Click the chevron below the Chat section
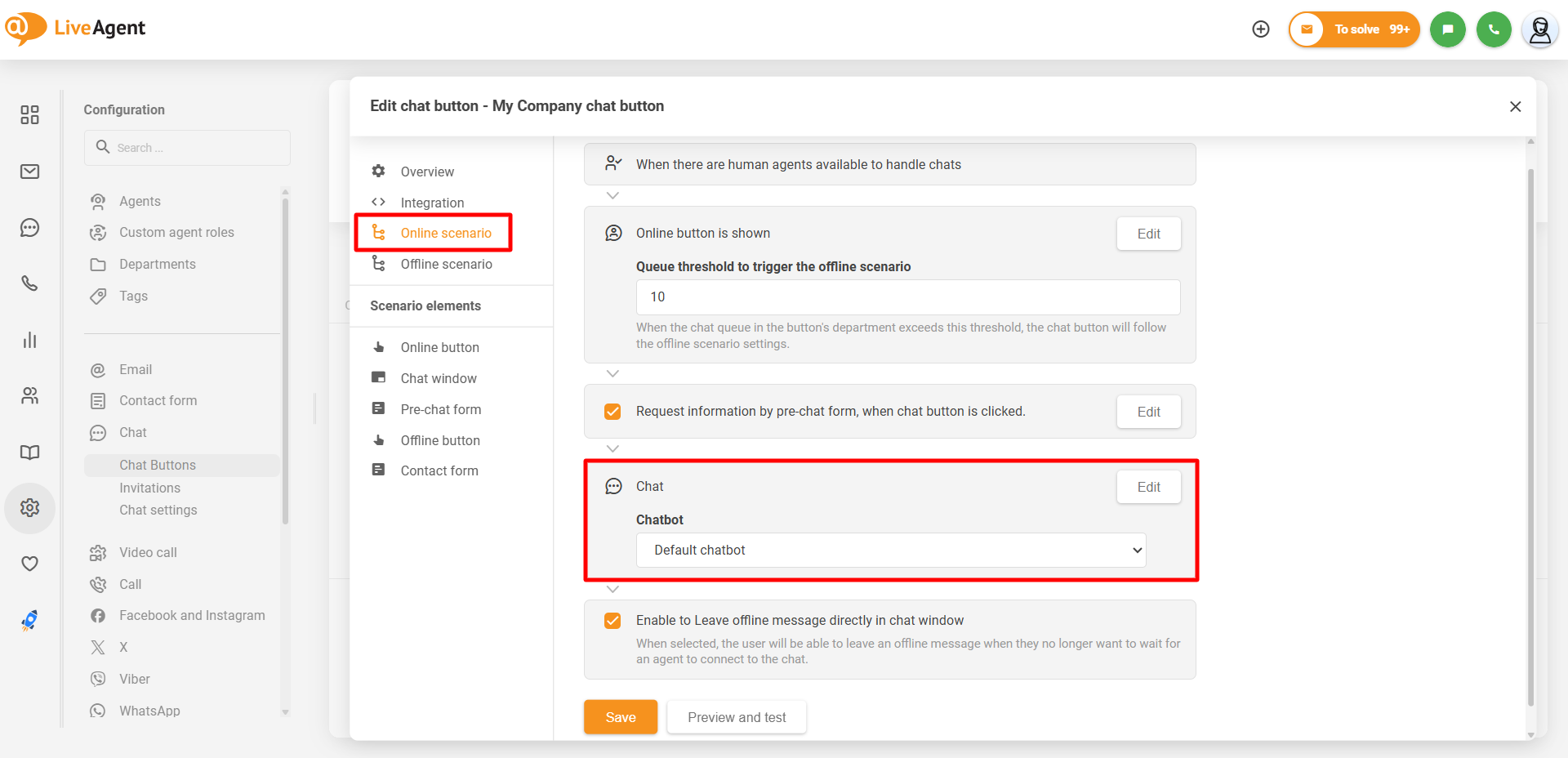 [x=612, y=589]
